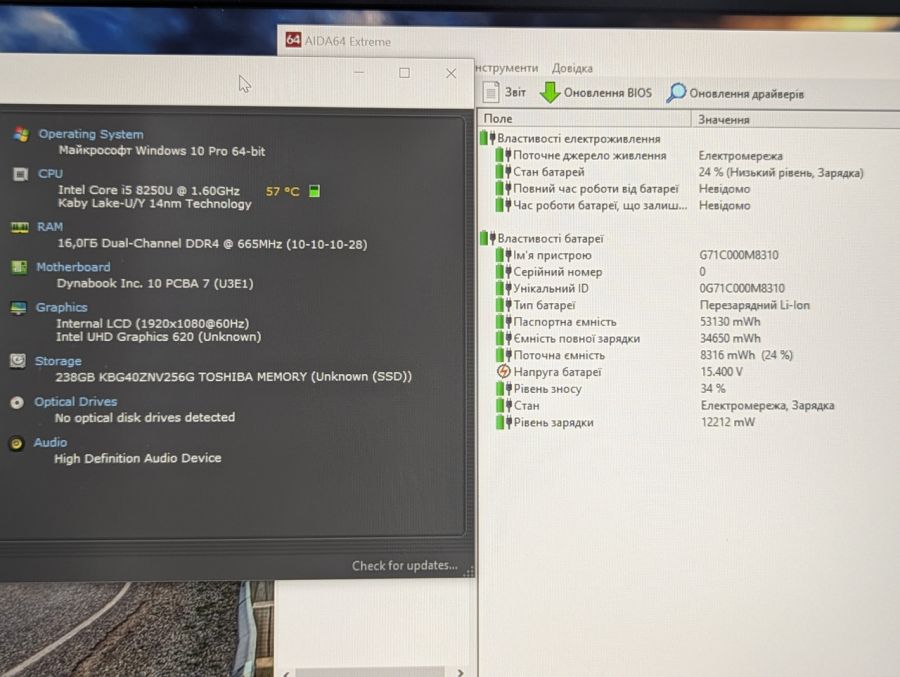900x677 pixels.
Task: Click the Dynabook Inc. 10 PCBA 7 text
Action: click(x=154, y=283)
